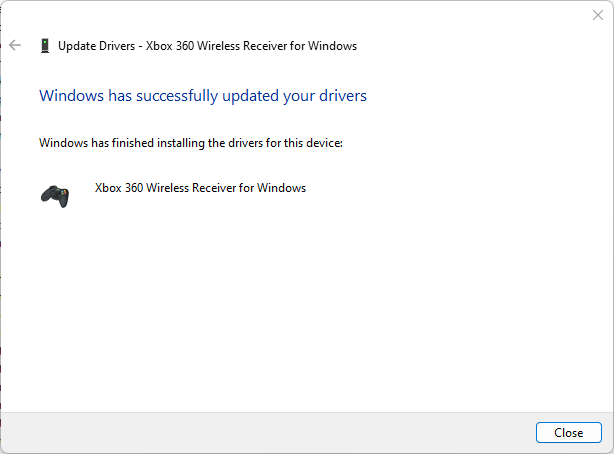Click the "Update Drivers" title text
The image size is (614, 454).
(x=96, y=45)
